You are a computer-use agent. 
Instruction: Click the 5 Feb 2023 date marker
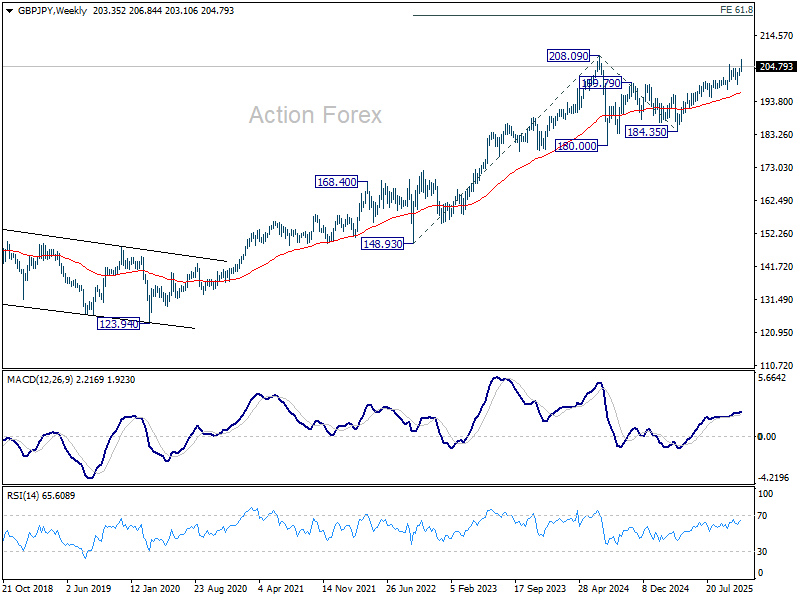[x=475, y=589]
